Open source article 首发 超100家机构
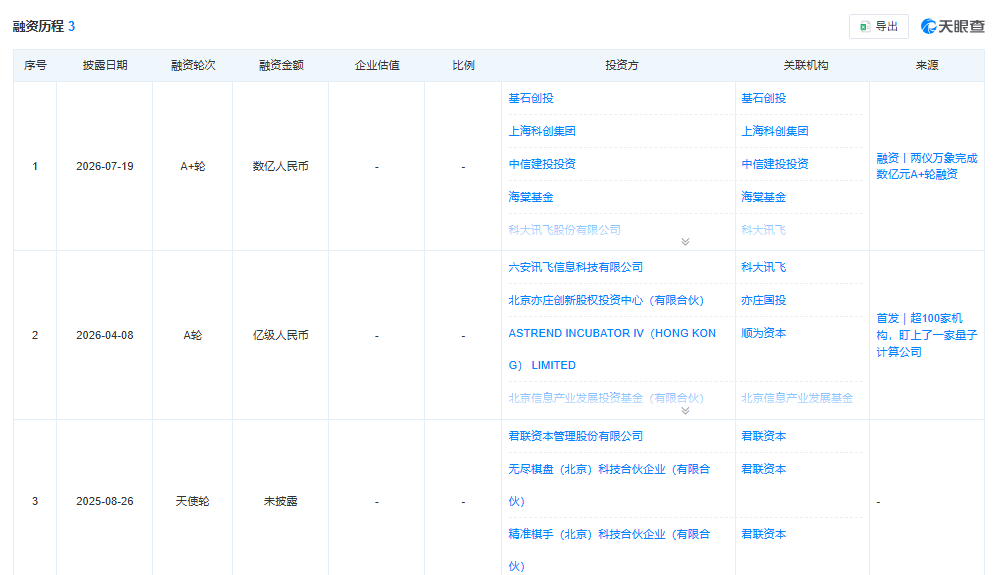Screen dimensions: 998x575 click(x=926, y=335)
